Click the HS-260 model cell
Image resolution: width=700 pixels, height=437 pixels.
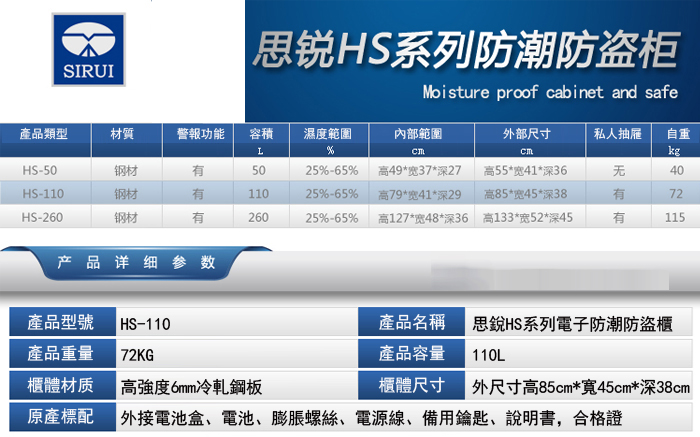pyautogui.click(x=42, y=217)
